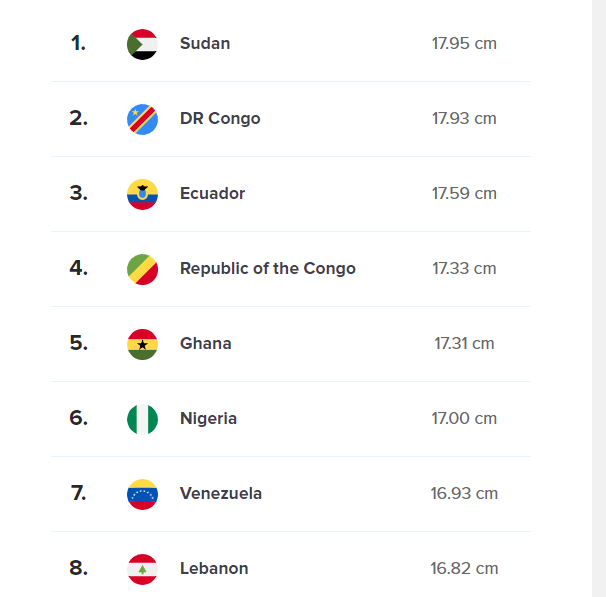Open the Sudan country name
Screen dimensions: 606x597
(x=205, y=43)
